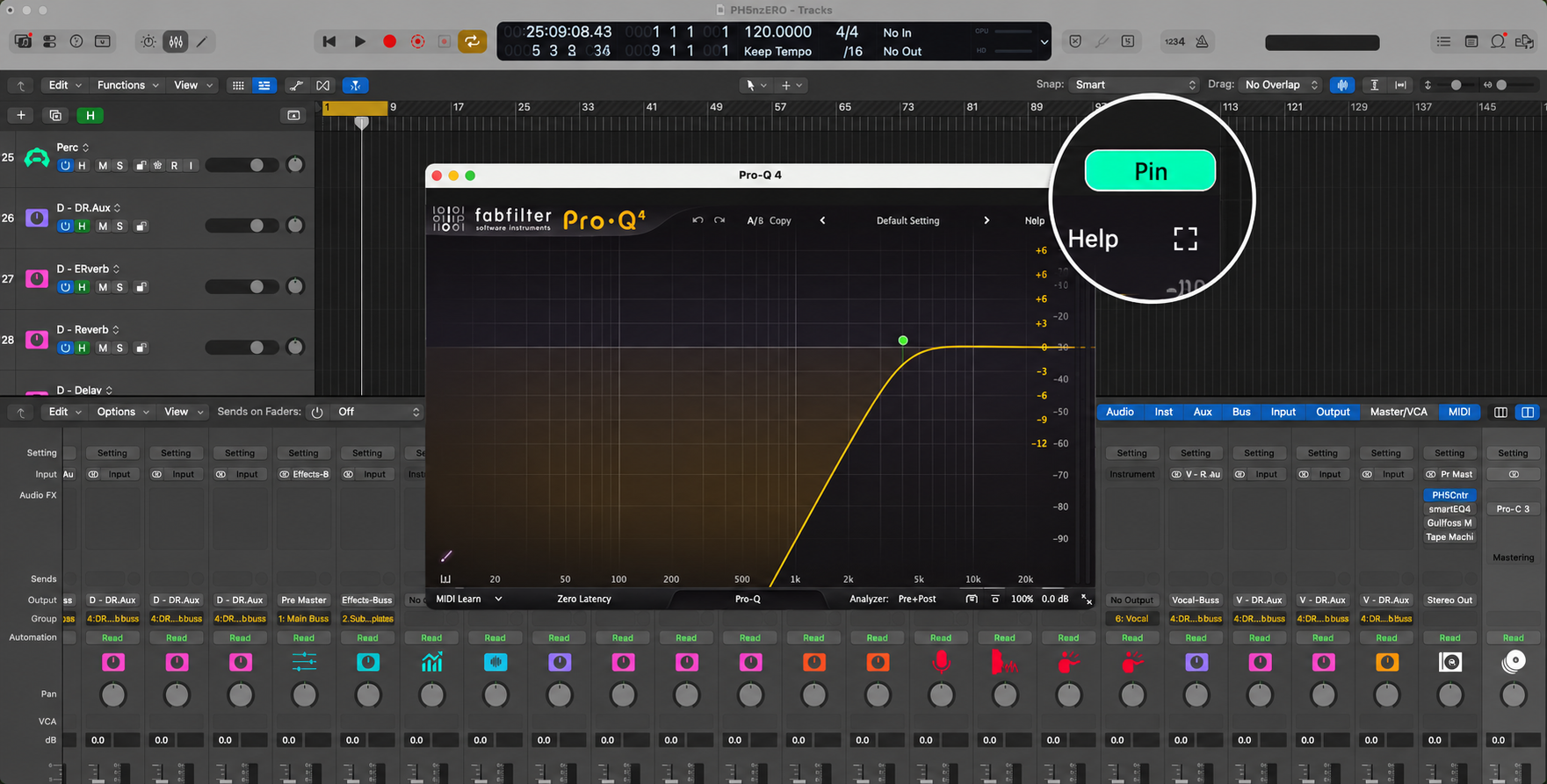Open the Loop Browser

[x=1498, y=41]
